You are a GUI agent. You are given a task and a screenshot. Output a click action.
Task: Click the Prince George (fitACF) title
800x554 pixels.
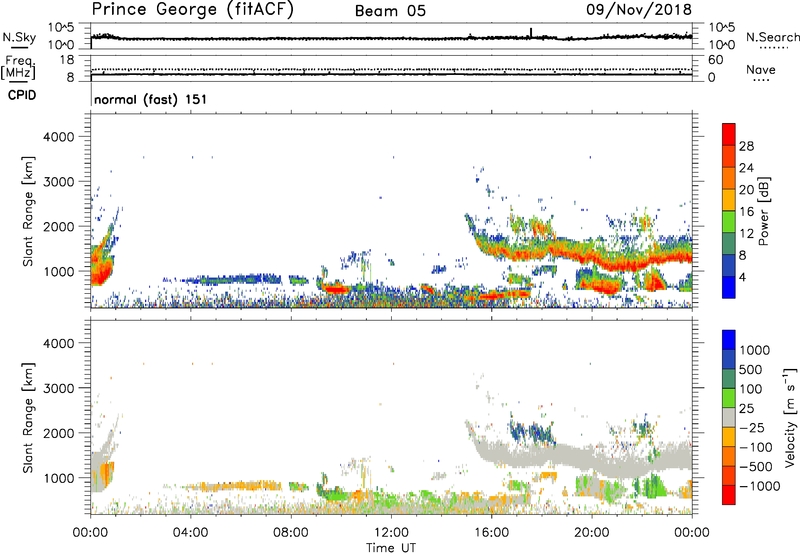pyautogui.click(x=192, y=9)
